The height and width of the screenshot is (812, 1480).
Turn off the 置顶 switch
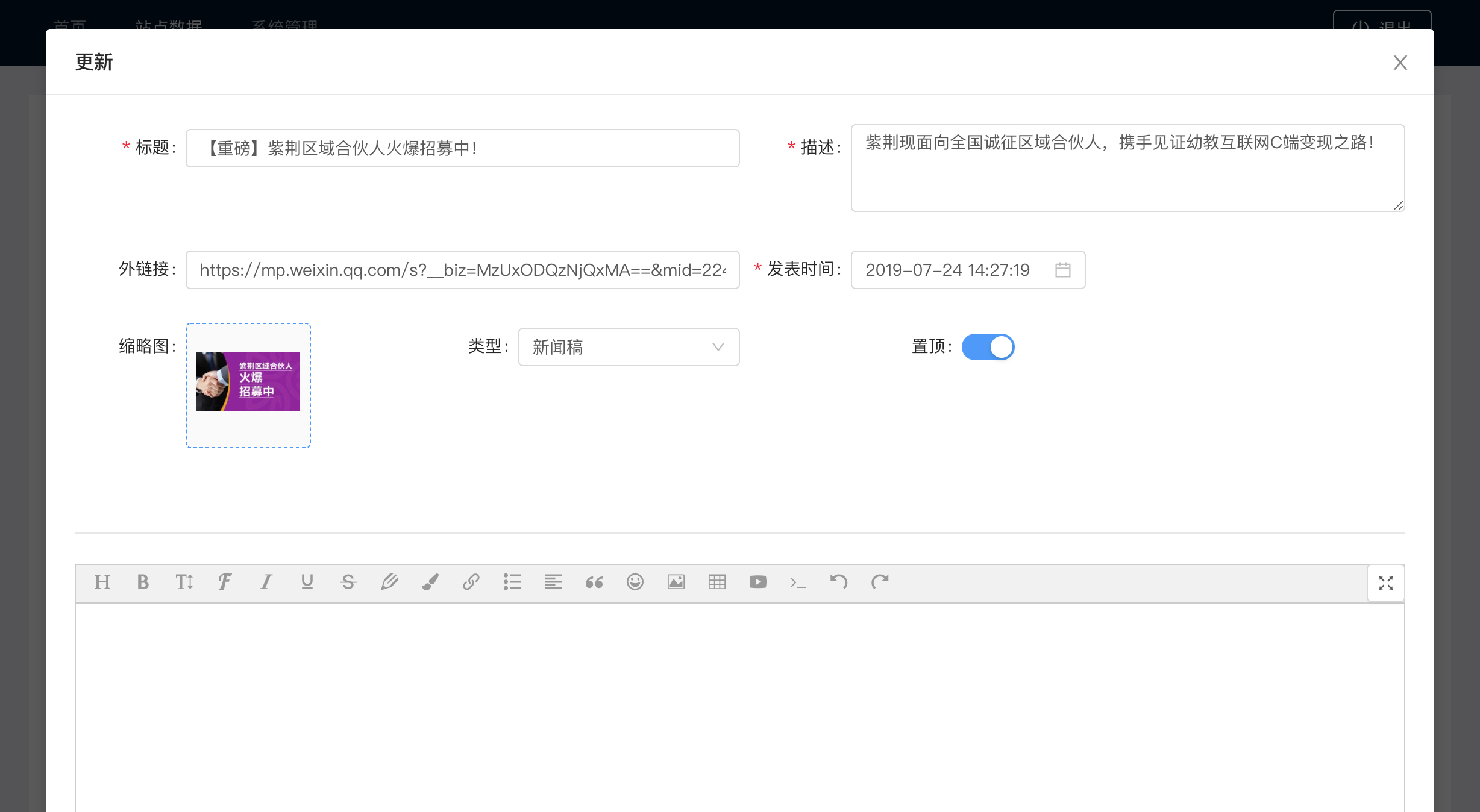pyautogui.click(x=988, y=347)
